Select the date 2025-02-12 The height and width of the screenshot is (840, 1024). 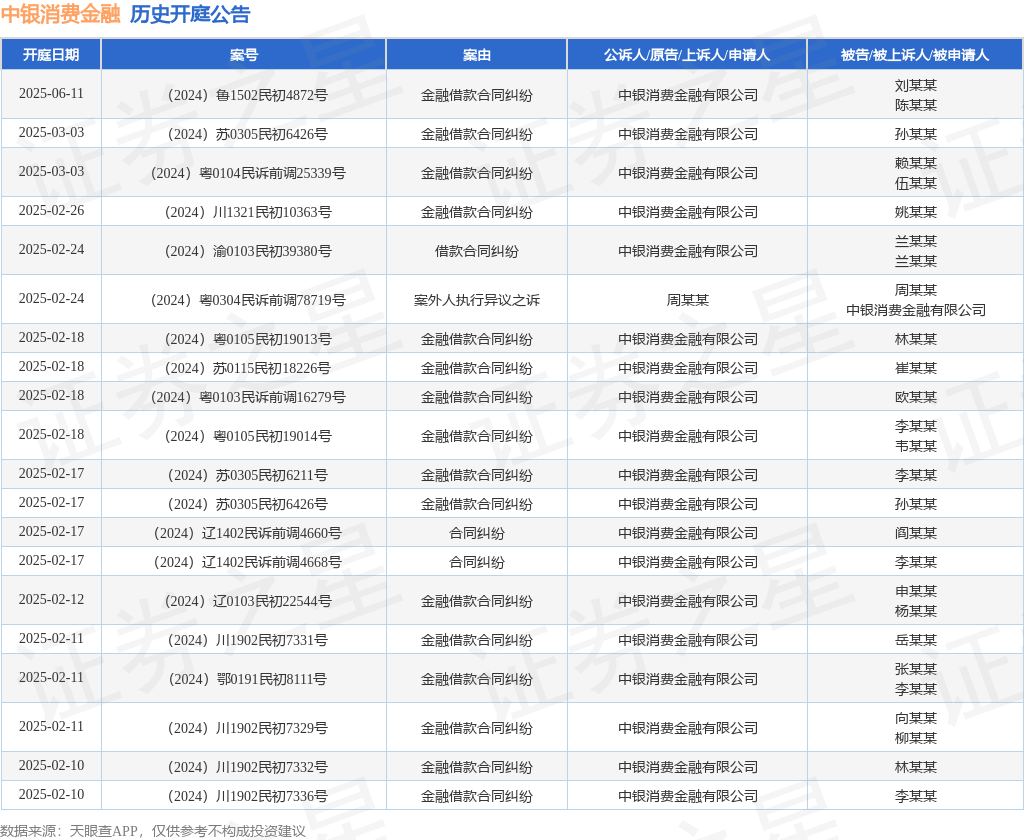52,600
